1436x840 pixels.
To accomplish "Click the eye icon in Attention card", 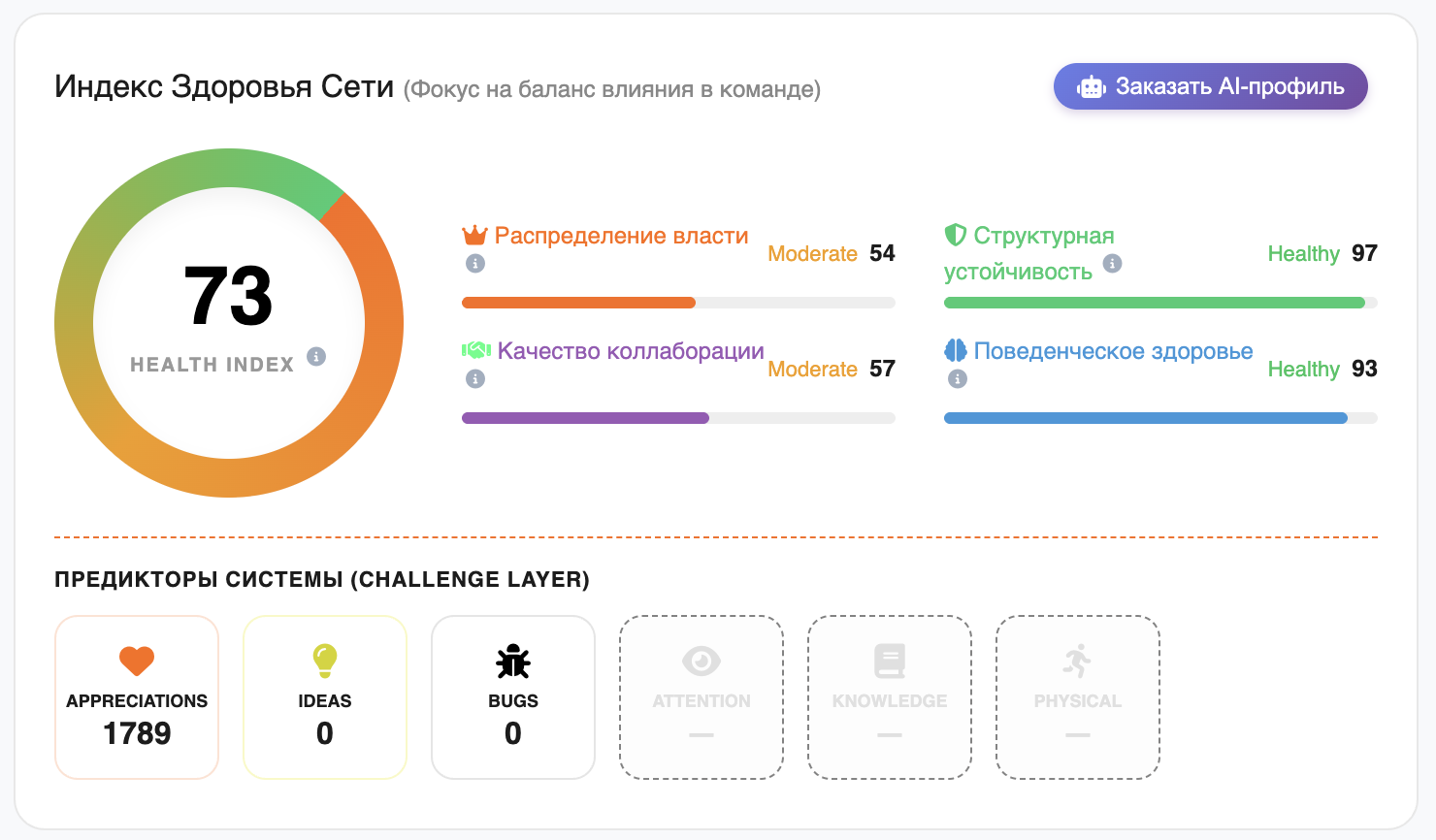I will pos(702,662).
